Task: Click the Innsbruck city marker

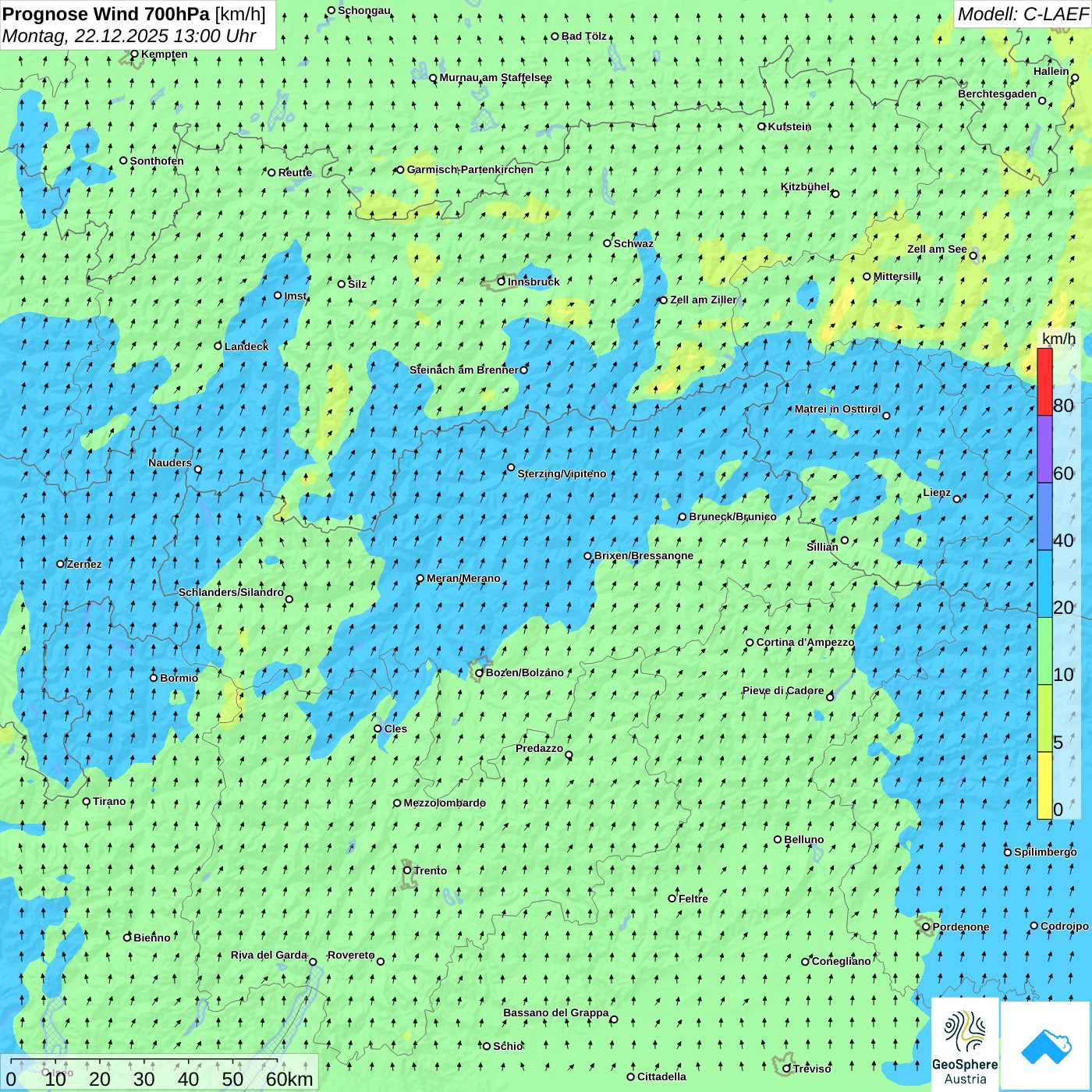Action: 502,282
